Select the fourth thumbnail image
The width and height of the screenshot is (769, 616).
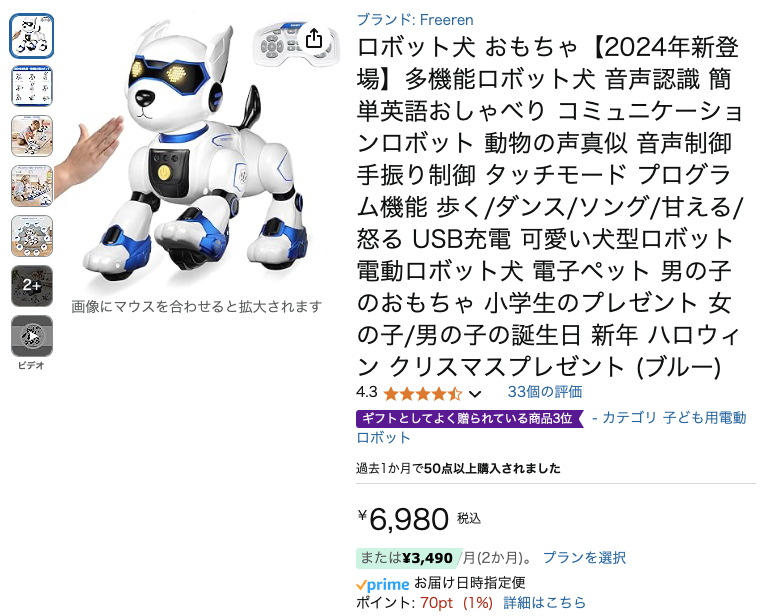[x=32, y=186]
